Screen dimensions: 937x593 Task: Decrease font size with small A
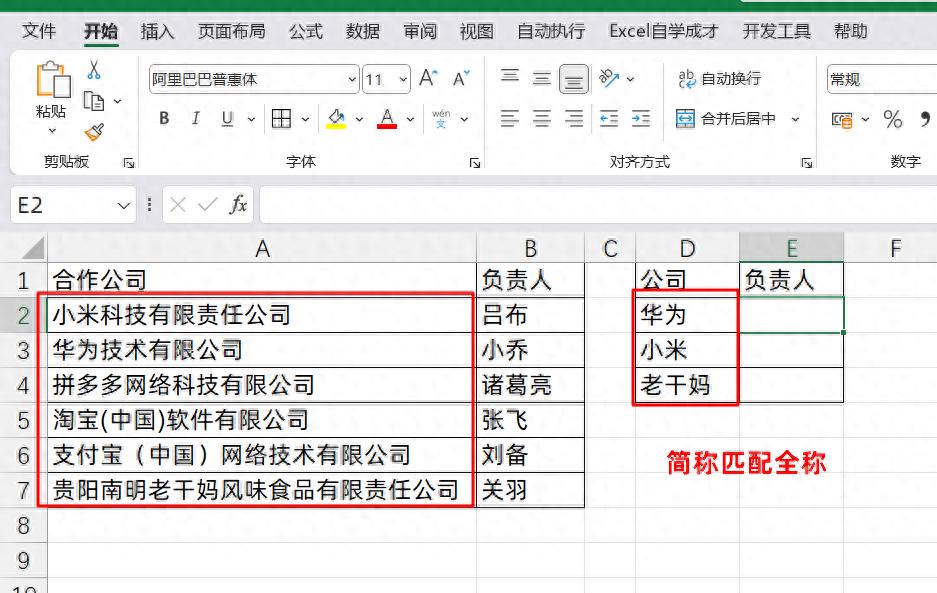coord(461,78)
